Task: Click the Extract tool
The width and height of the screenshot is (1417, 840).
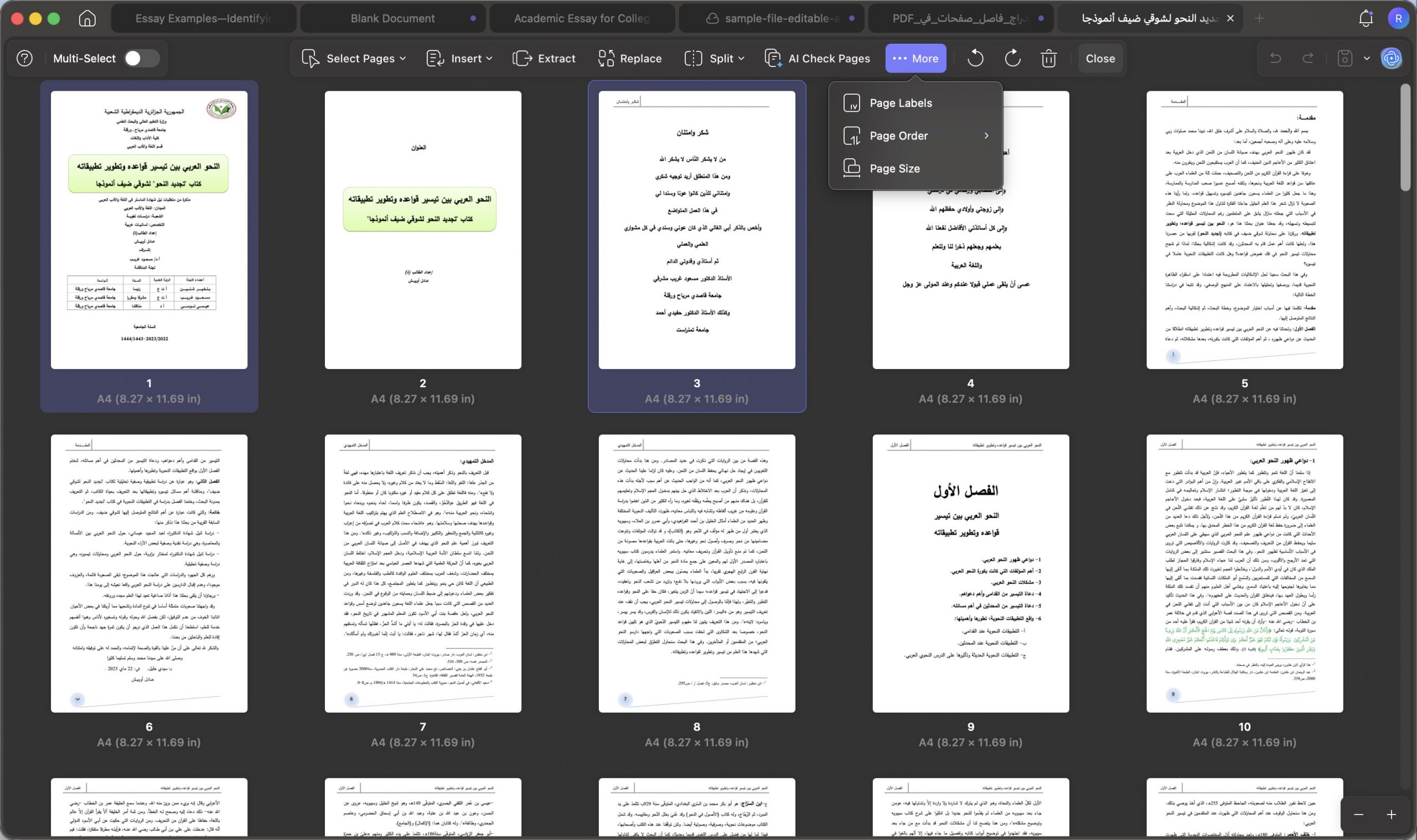Action: click(544, 58)
